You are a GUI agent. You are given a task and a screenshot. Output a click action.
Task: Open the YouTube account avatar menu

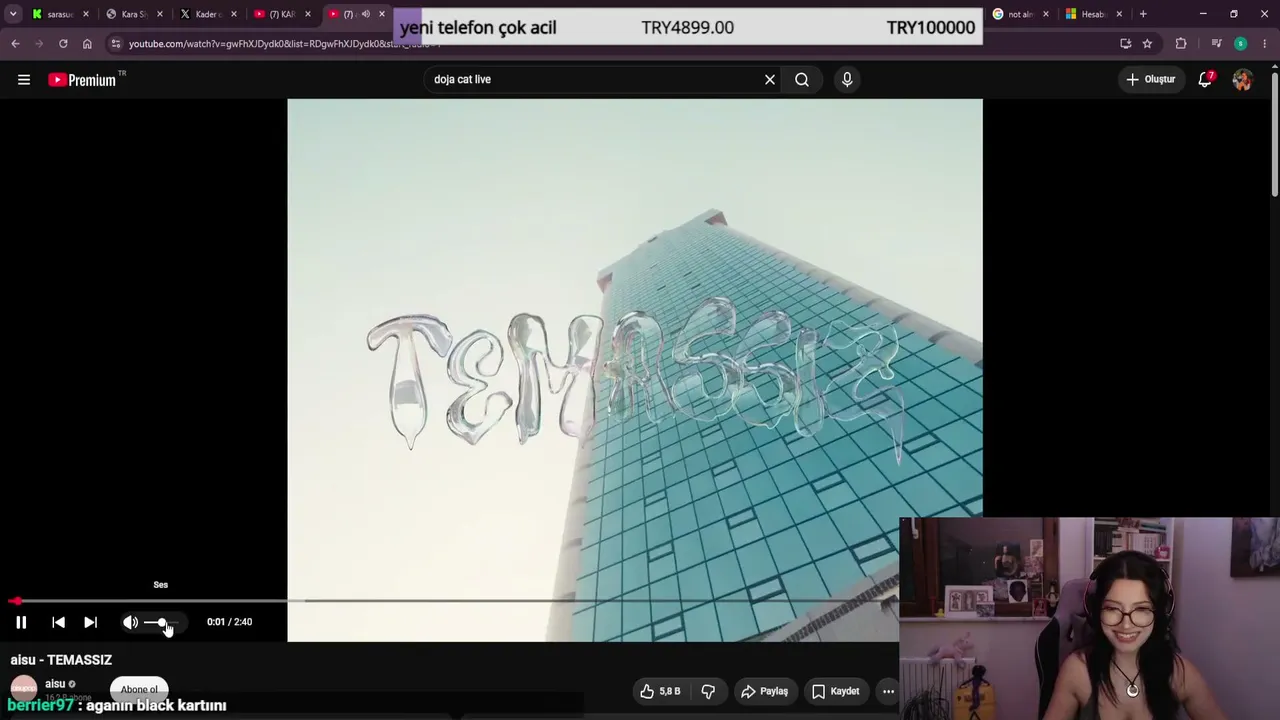pos(1242,80)
